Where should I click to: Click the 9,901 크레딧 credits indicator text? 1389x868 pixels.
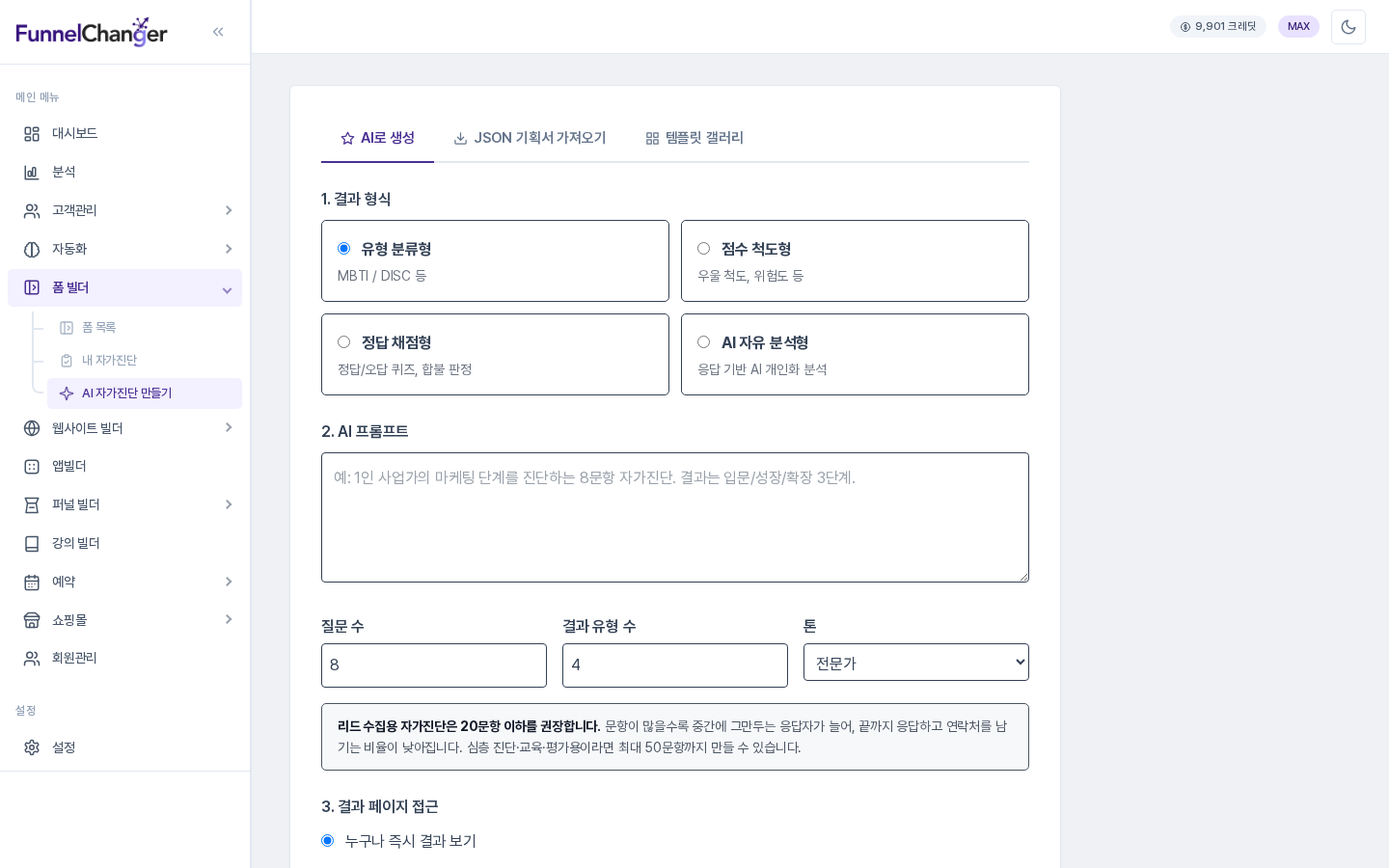pos(1226,27)
